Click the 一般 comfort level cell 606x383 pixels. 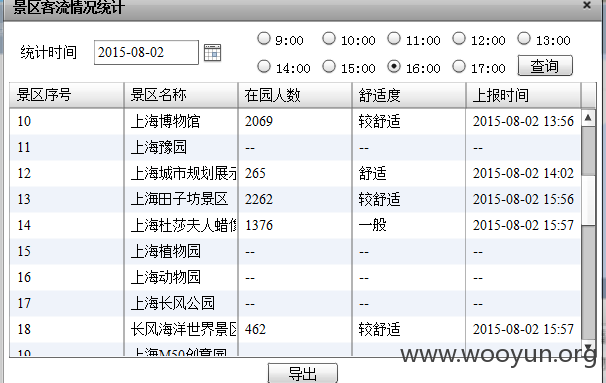click(x=372, y=225)
